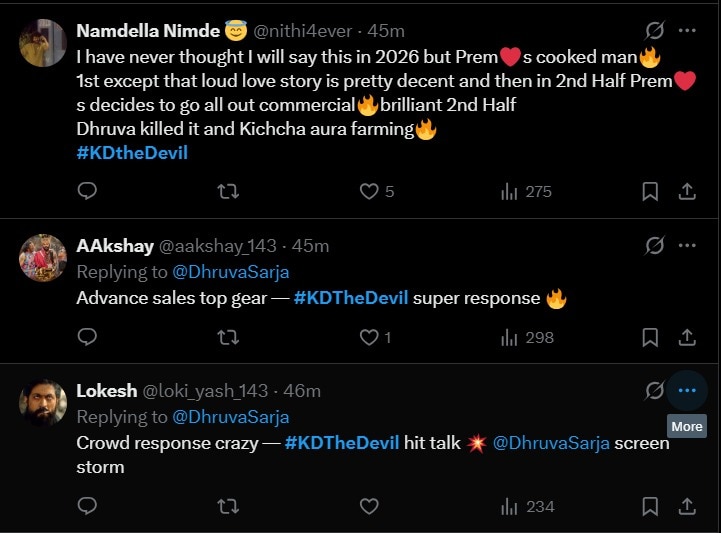721x533 pixels.
Task: Open More options on Namdella Nimde's post
Action: coord(687,30)
